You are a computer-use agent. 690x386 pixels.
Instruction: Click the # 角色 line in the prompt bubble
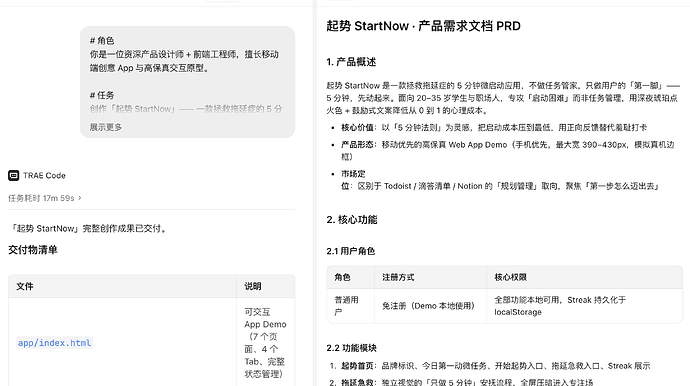coord(102,40)
